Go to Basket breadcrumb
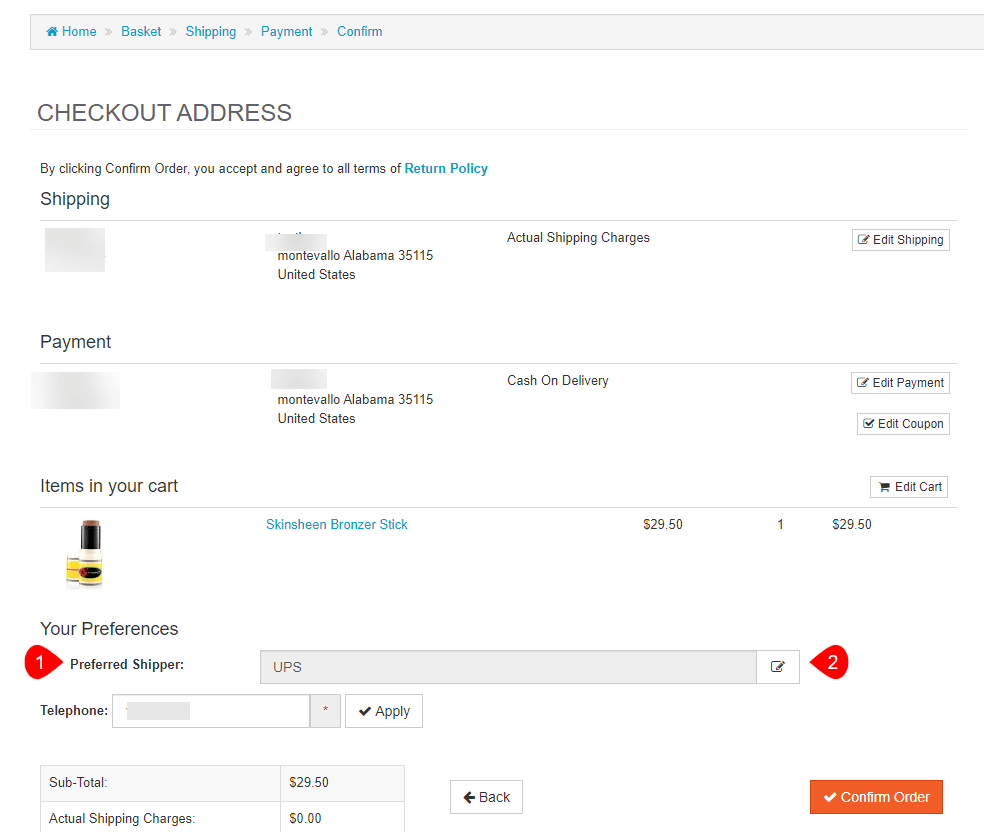 tap(141, 32)
